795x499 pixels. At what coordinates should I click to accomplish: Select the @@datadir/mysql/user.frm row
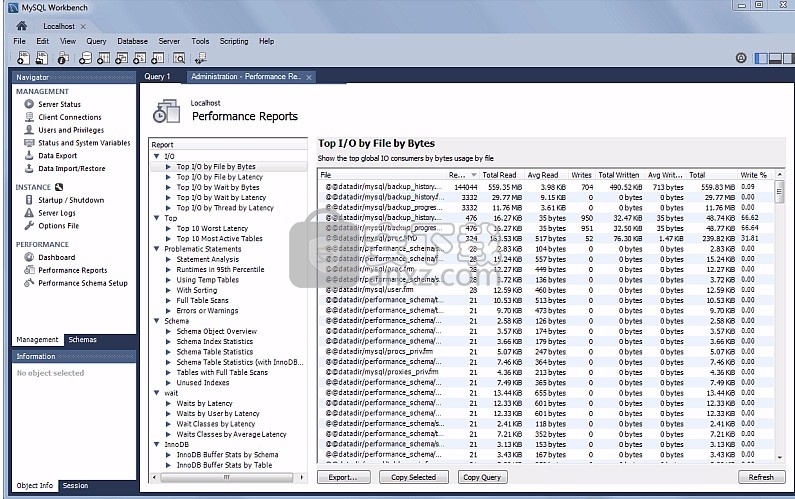tap(547, 290)
